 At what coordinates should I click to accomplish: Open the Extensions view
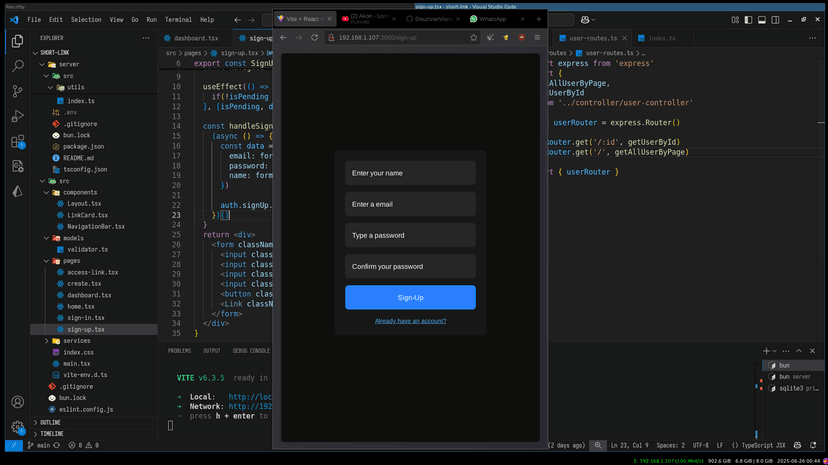17,141
